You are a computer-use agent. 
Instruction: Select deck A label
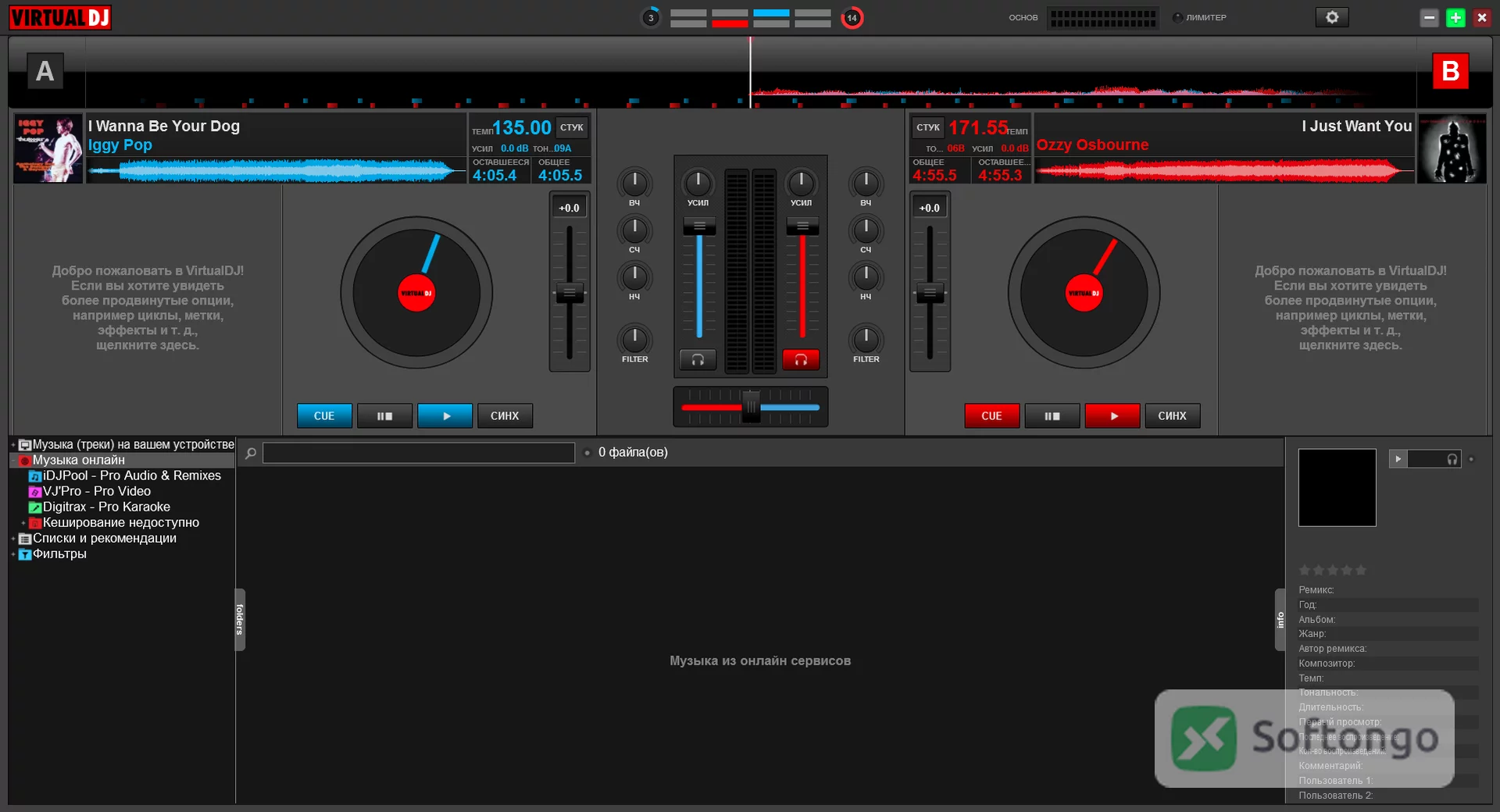pos(45,71)
